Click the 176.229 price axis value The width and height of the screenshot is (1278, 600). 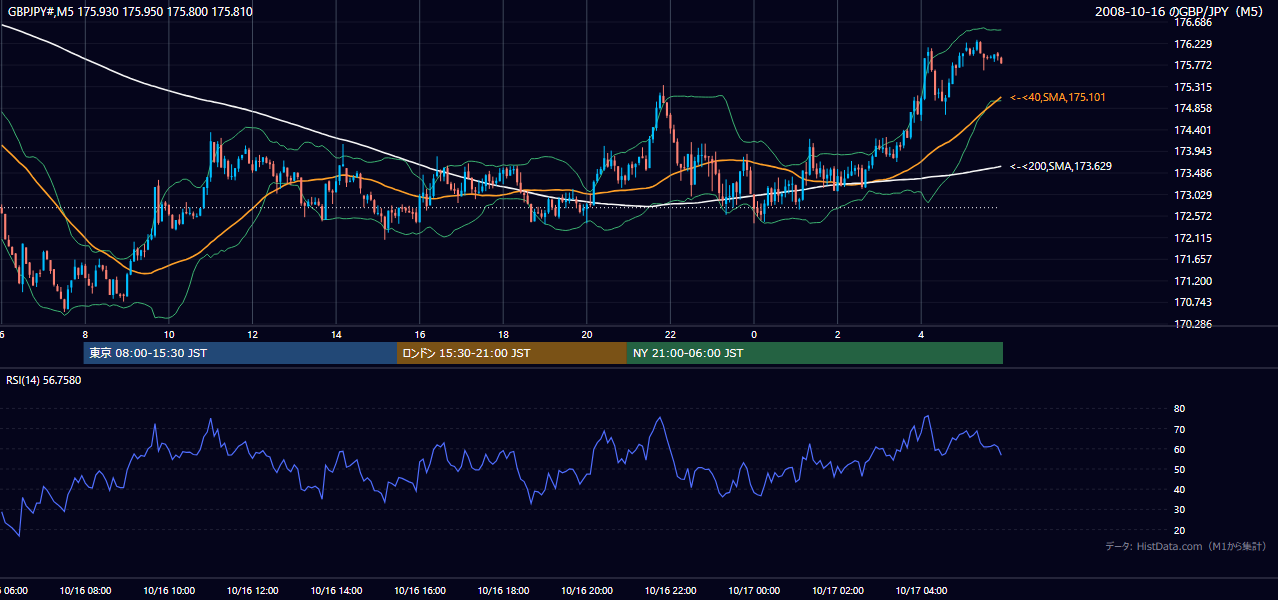1193,44
